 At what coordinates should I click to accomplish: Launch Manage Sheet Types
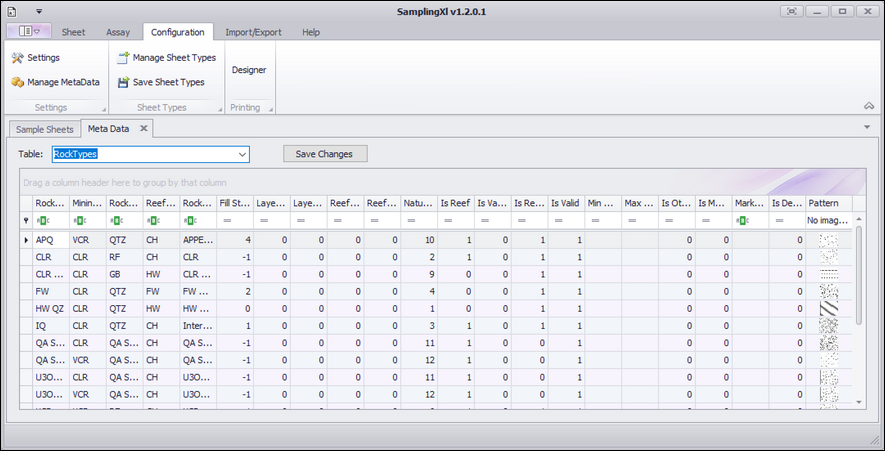[x=167, y=58]
